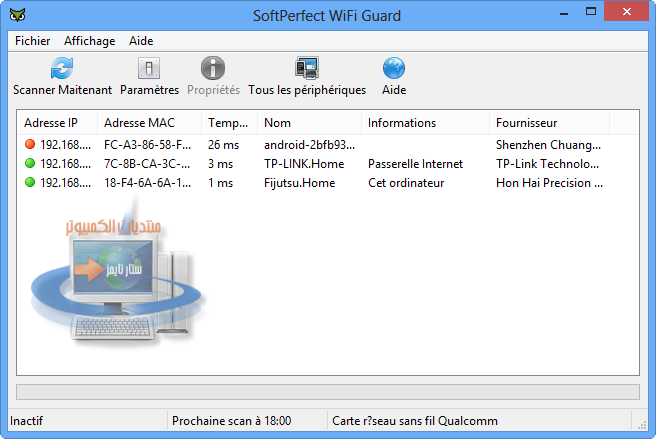656x439 pixels.
Task: Select device name Fijutsu.Home
Action: [300, 183]
